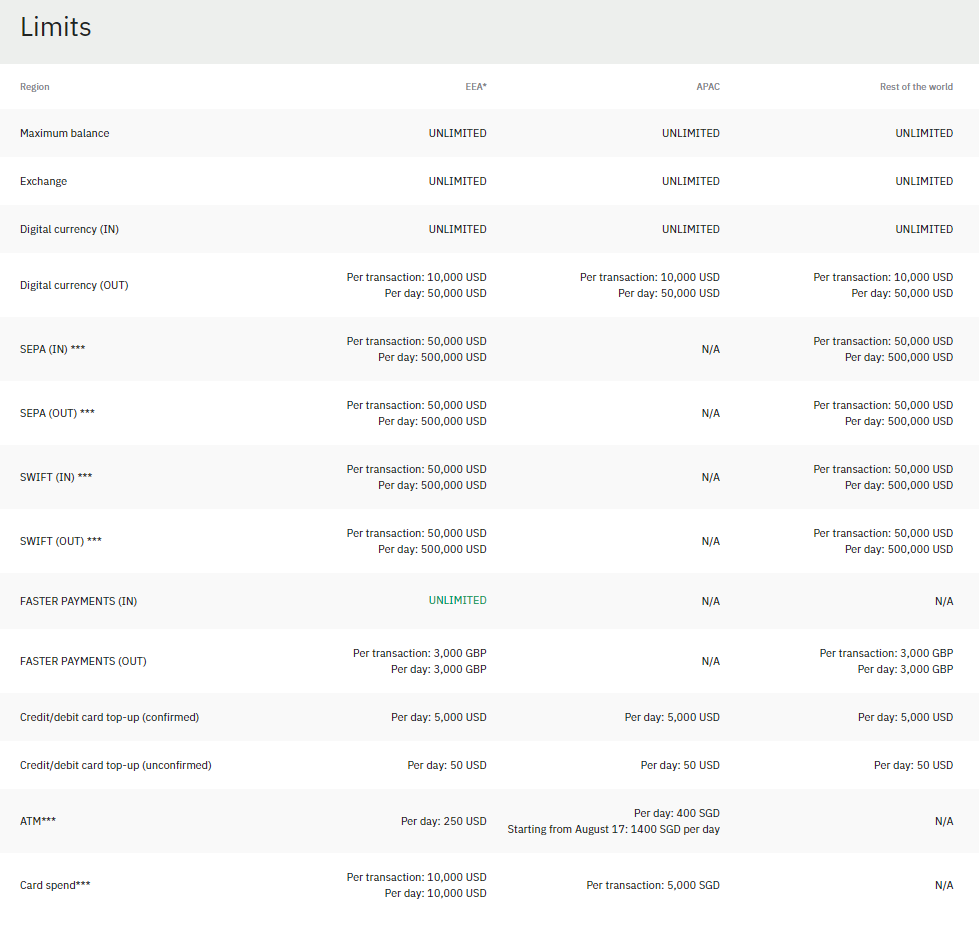The width and height of the screenshot is (979, 931).
Task: Click the SEPA (OUT) *** label
Action: (57, 413)
